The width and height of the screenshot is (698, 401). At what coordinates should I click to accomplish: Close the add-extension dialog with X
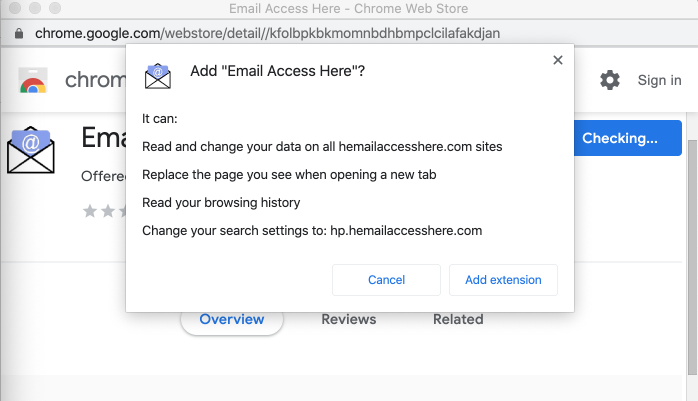(x=558, y=60)
